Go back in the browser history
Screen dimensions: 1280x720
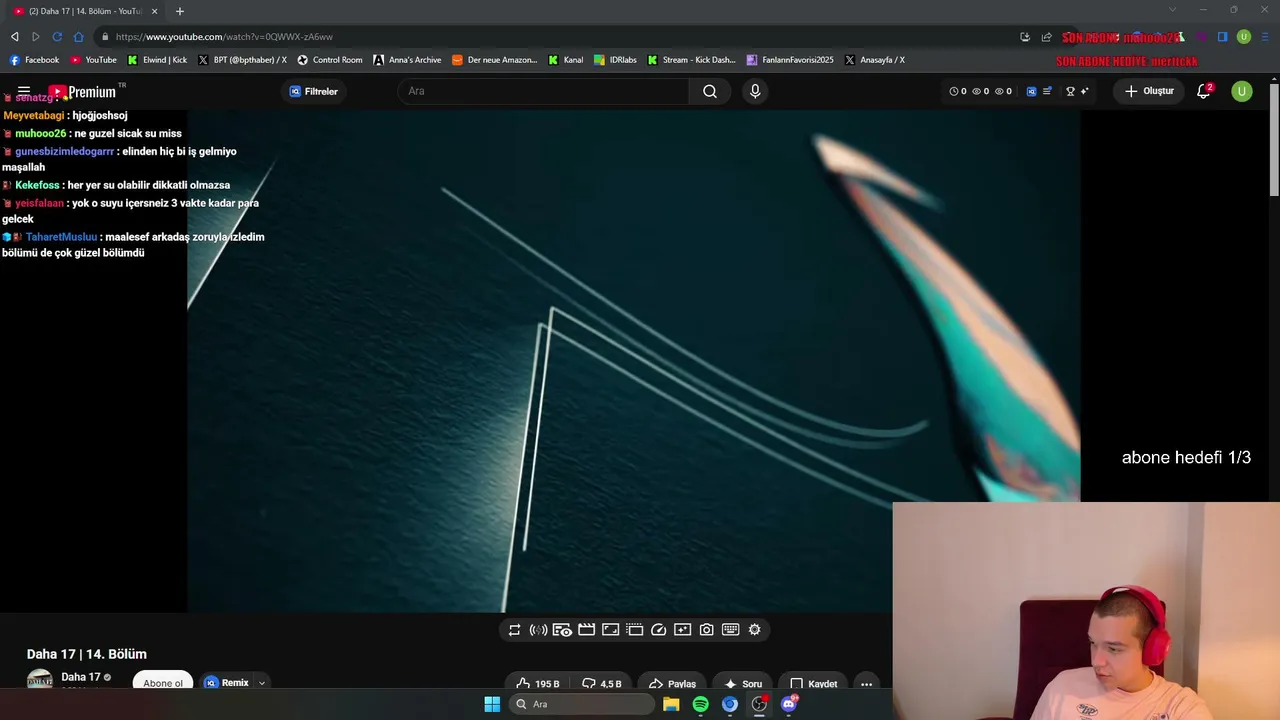(x=14, y=37)
